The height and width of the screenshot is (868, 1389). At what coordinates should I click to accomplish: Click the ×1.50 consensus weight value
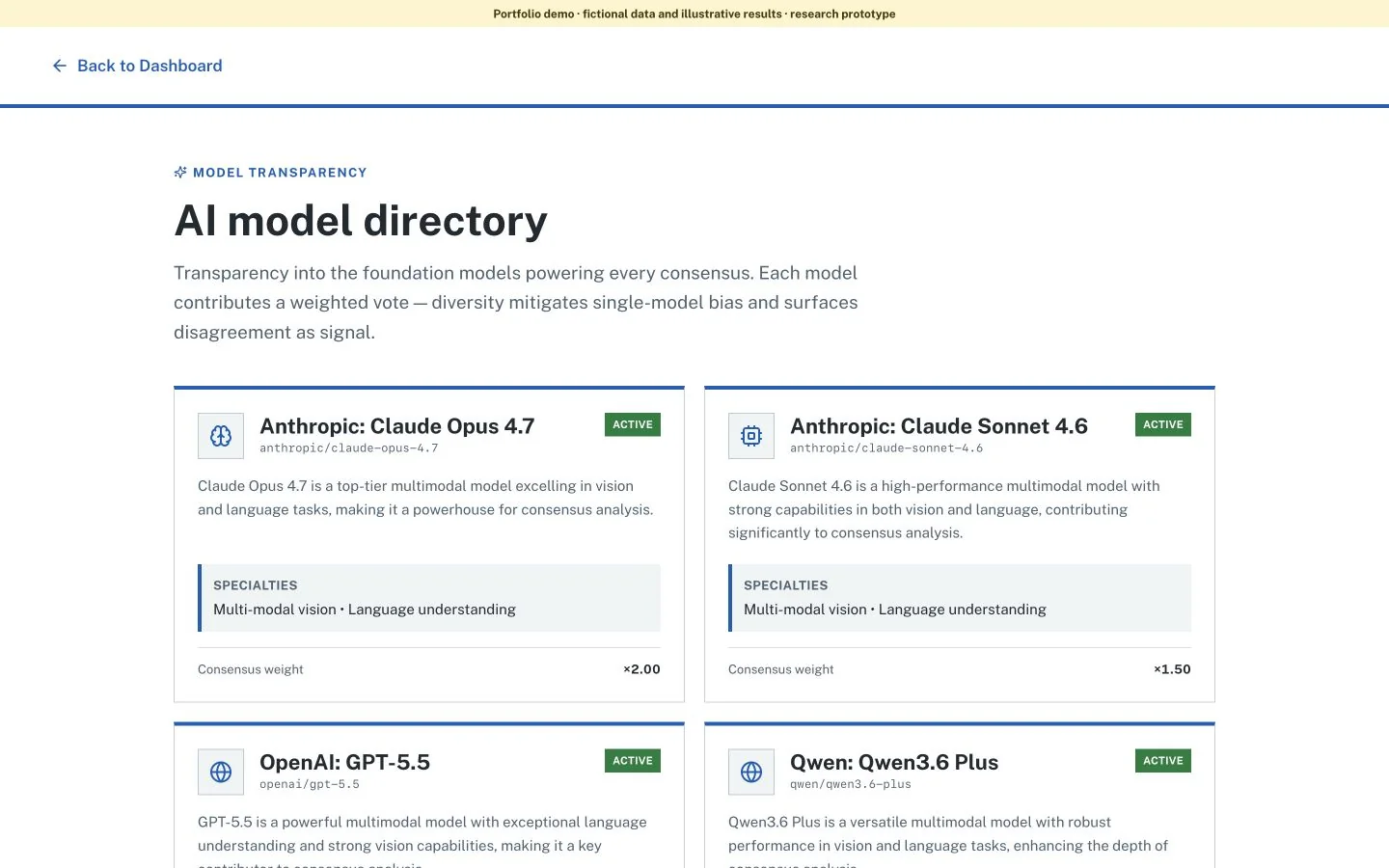point(1172,669)
